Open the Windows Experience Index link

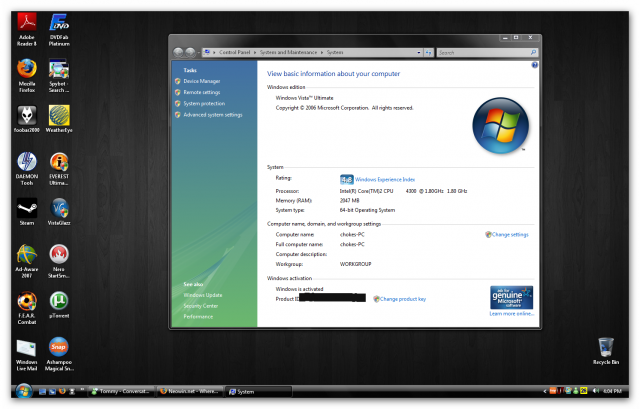(385, 180)
